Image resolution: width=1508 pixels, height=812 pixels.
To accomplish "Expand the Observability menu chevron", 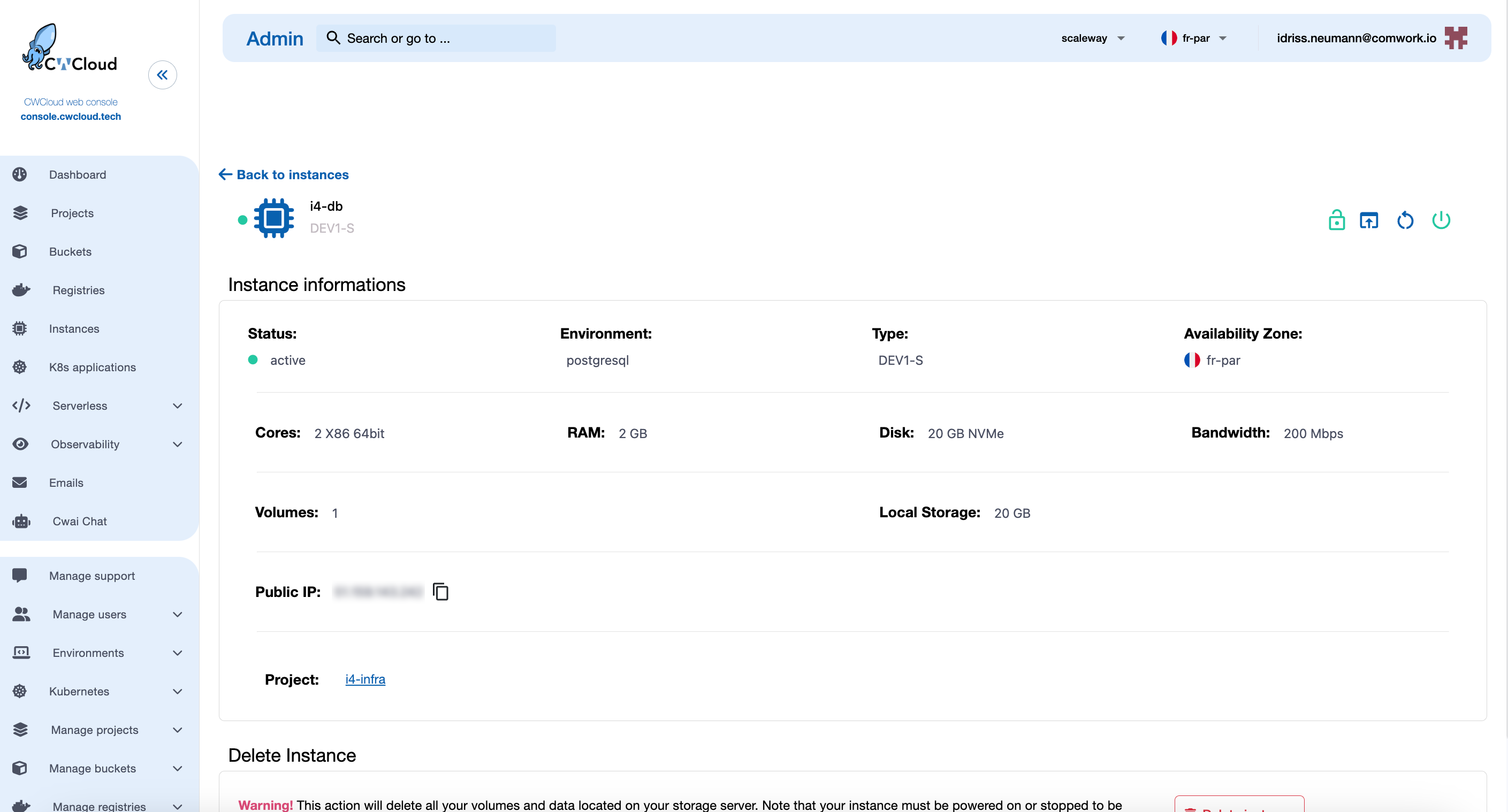I will [177, 444].
